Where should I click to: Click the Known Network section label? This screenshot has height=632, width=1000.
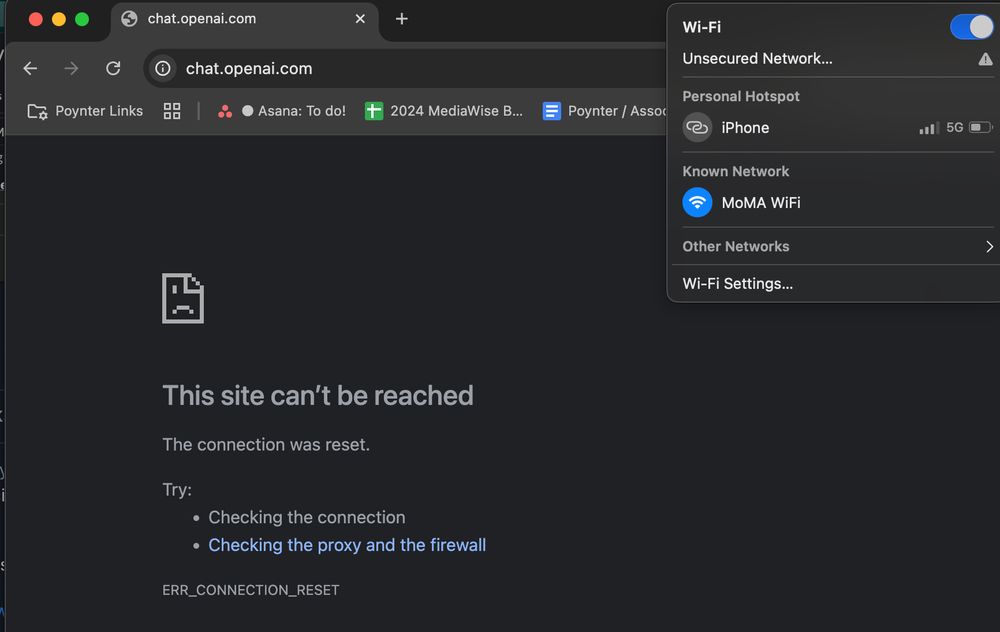click(735, 172)
